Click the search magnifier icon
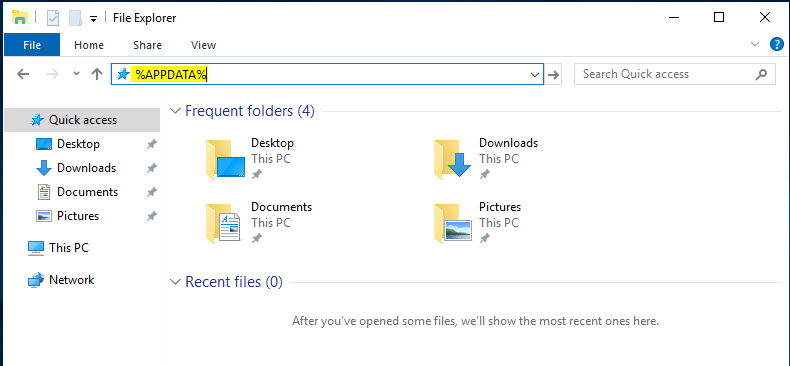Image resolution: width=790 pixels, height=366 pixels. click(x=761, y=74)
